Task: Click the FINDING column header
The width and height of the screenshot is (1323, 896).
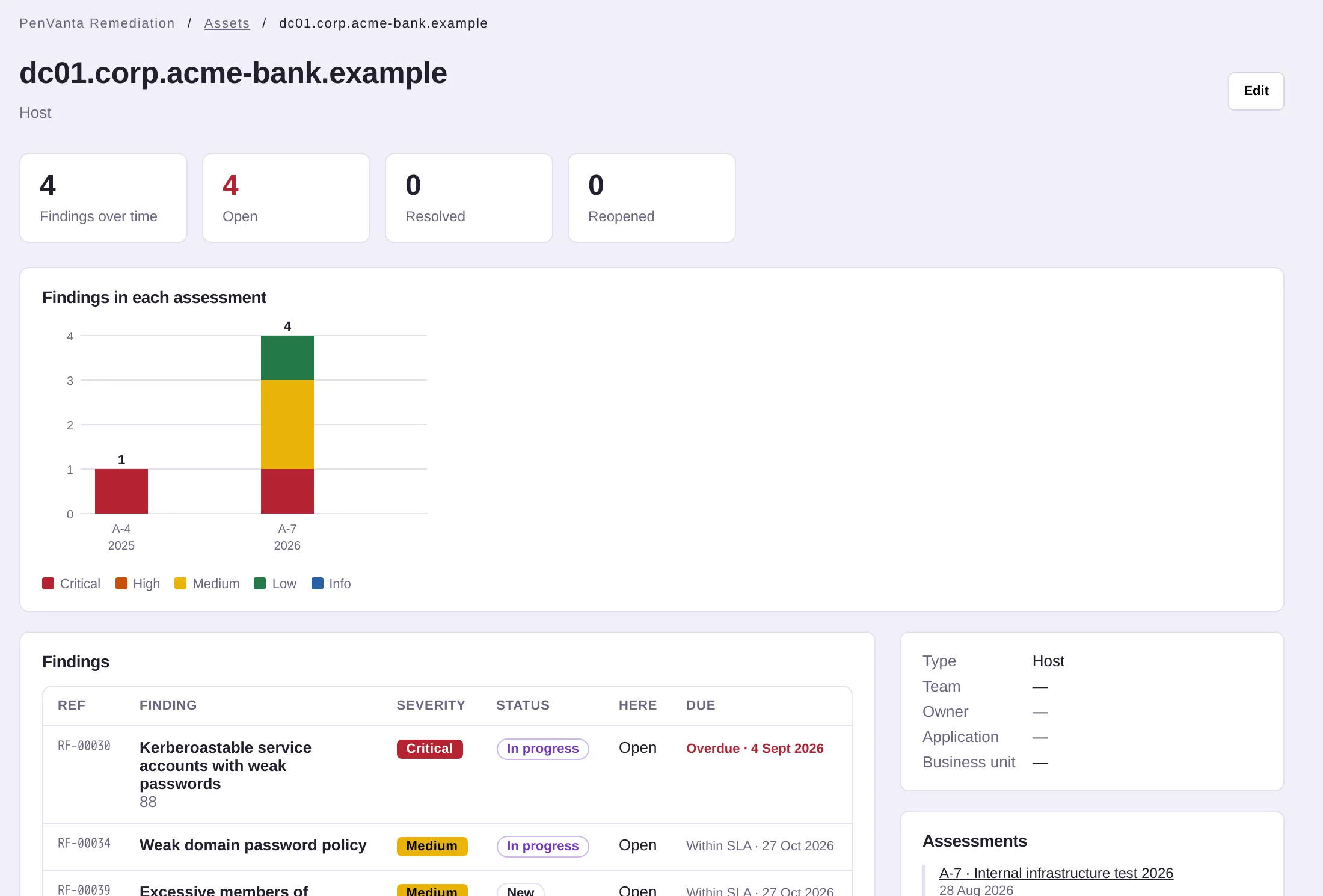Action: (x=168, y=705)
